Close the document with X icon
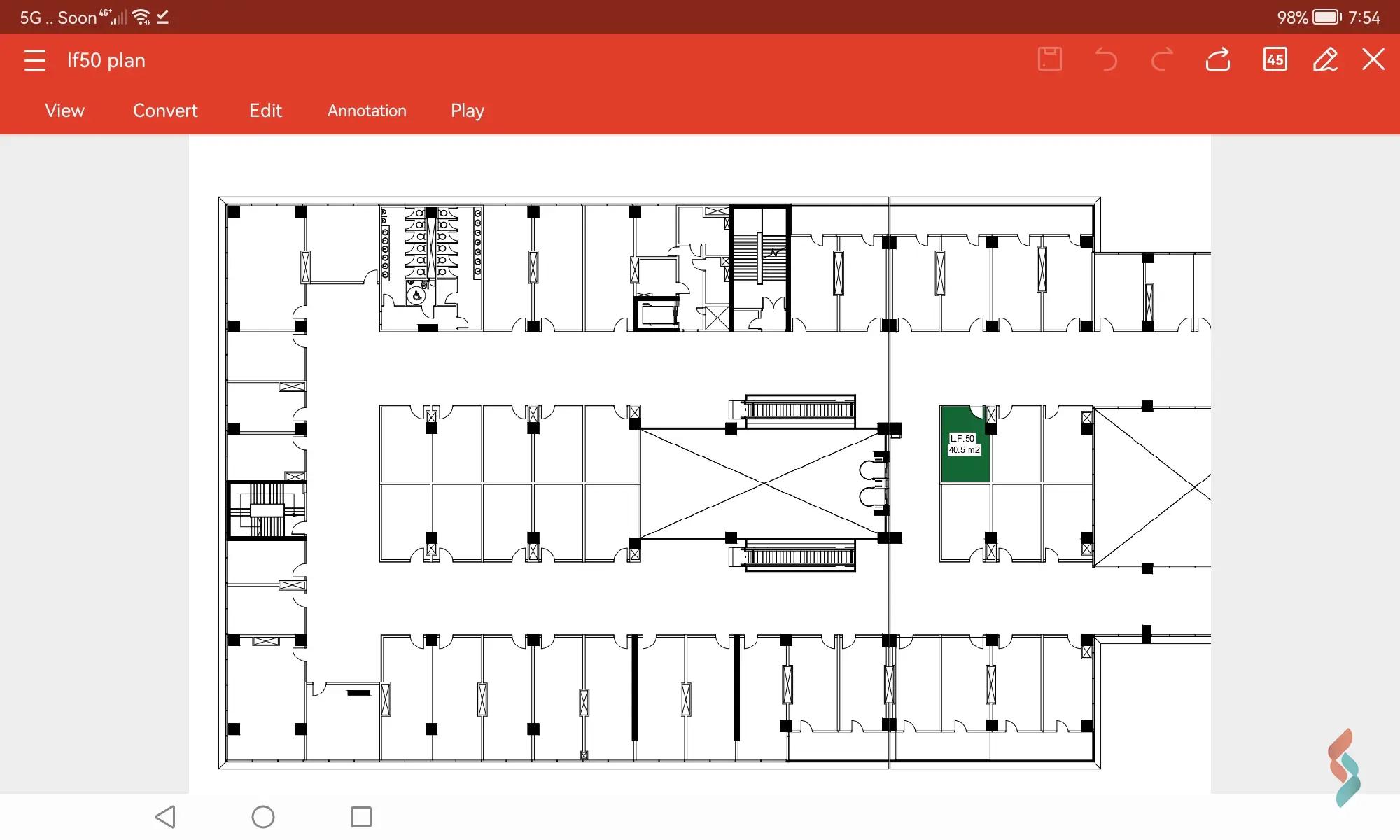This screenshot has width=1400, height=840. (1373, 59)
